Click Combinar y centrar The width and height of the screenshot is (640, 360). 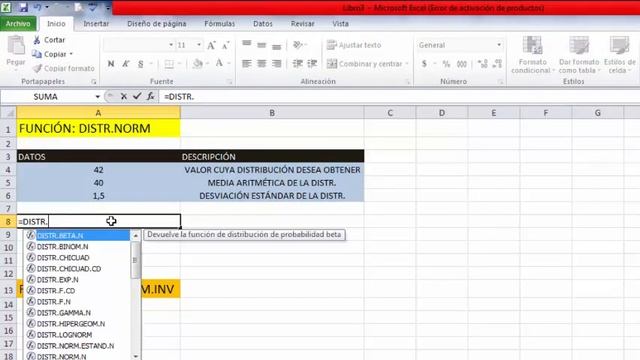[x=364, y=64]
